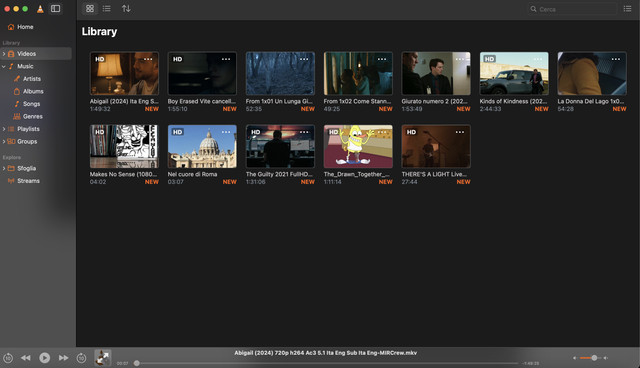Open more options on From 1x02 thumbnail

[382, 59]
